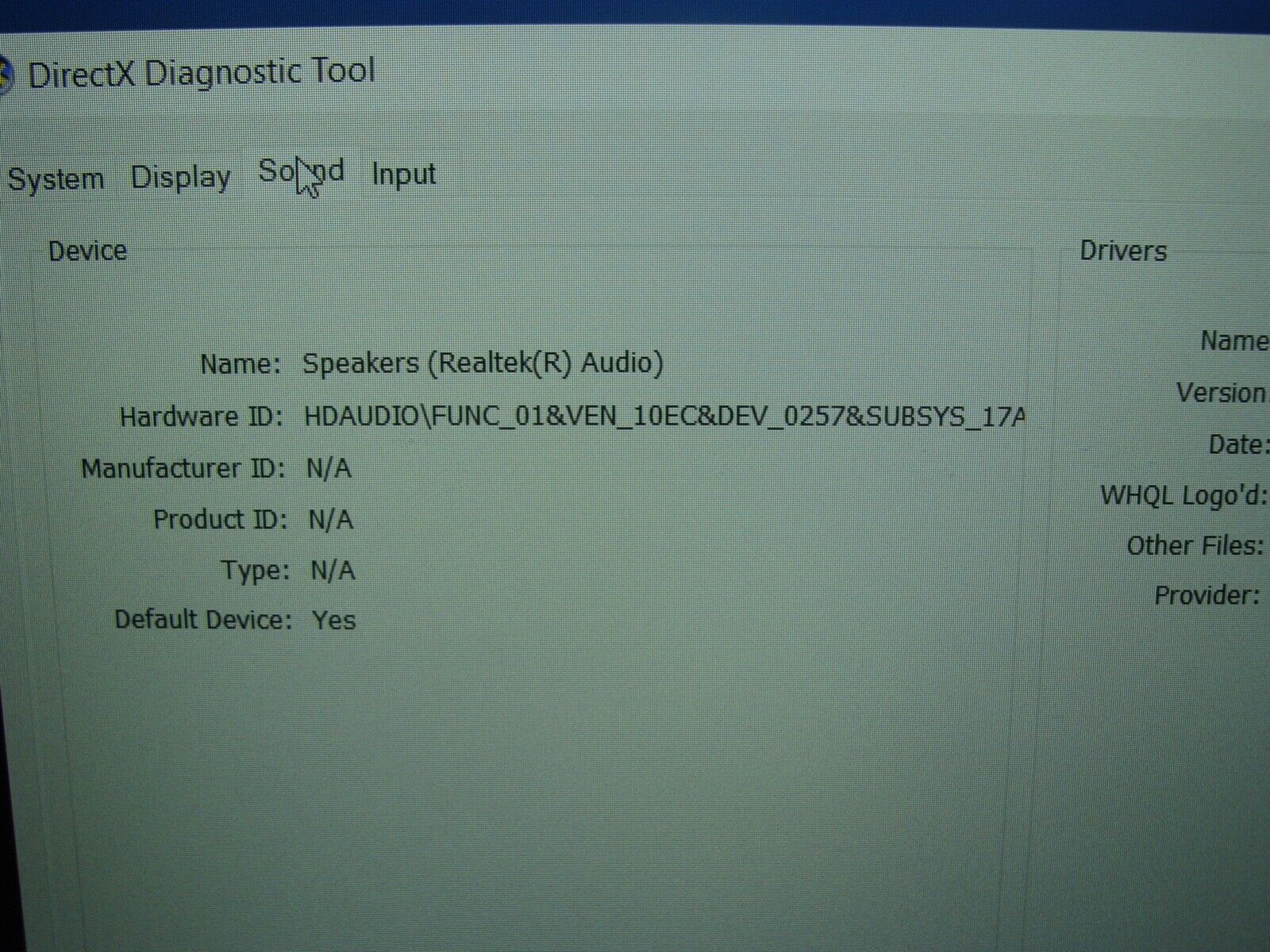Click the 'Product ID:' label
This screenshot has height=952, width=1270.
coord(220,520)
